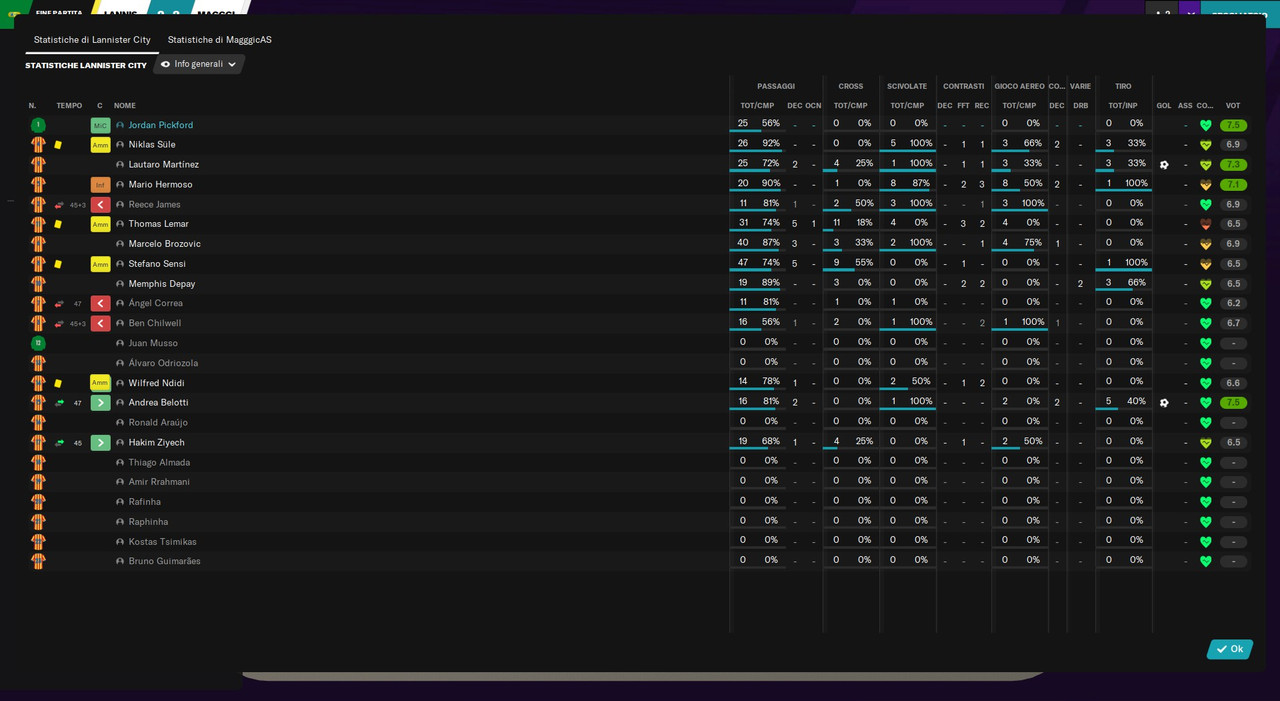Sort by the NOME column header
This screenshot has width=1280, height=701.
(x=125, y=106)
